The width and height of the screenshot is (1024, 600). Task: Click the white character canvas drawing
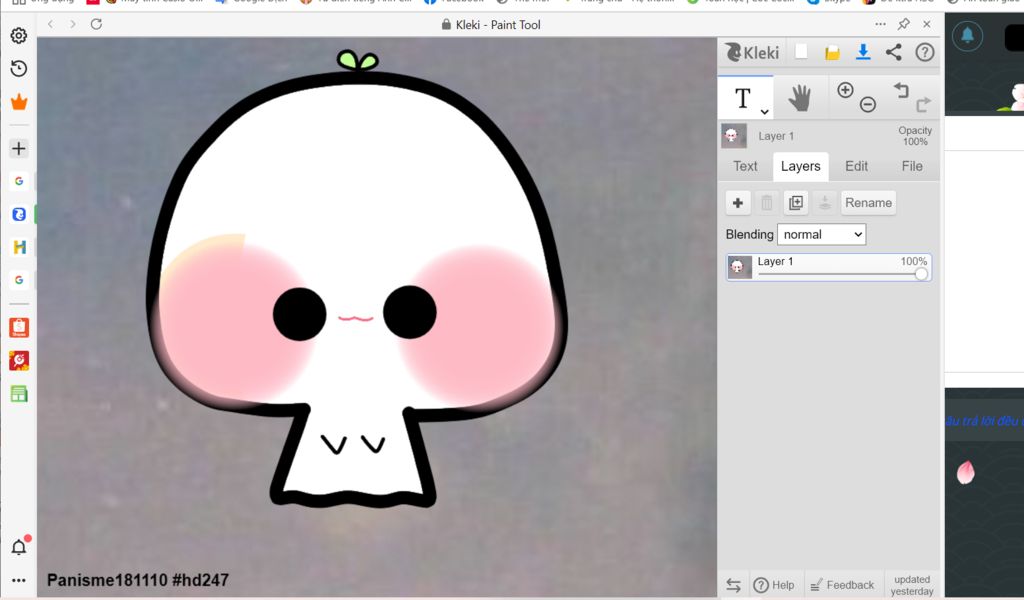click(x=356, y=281)
